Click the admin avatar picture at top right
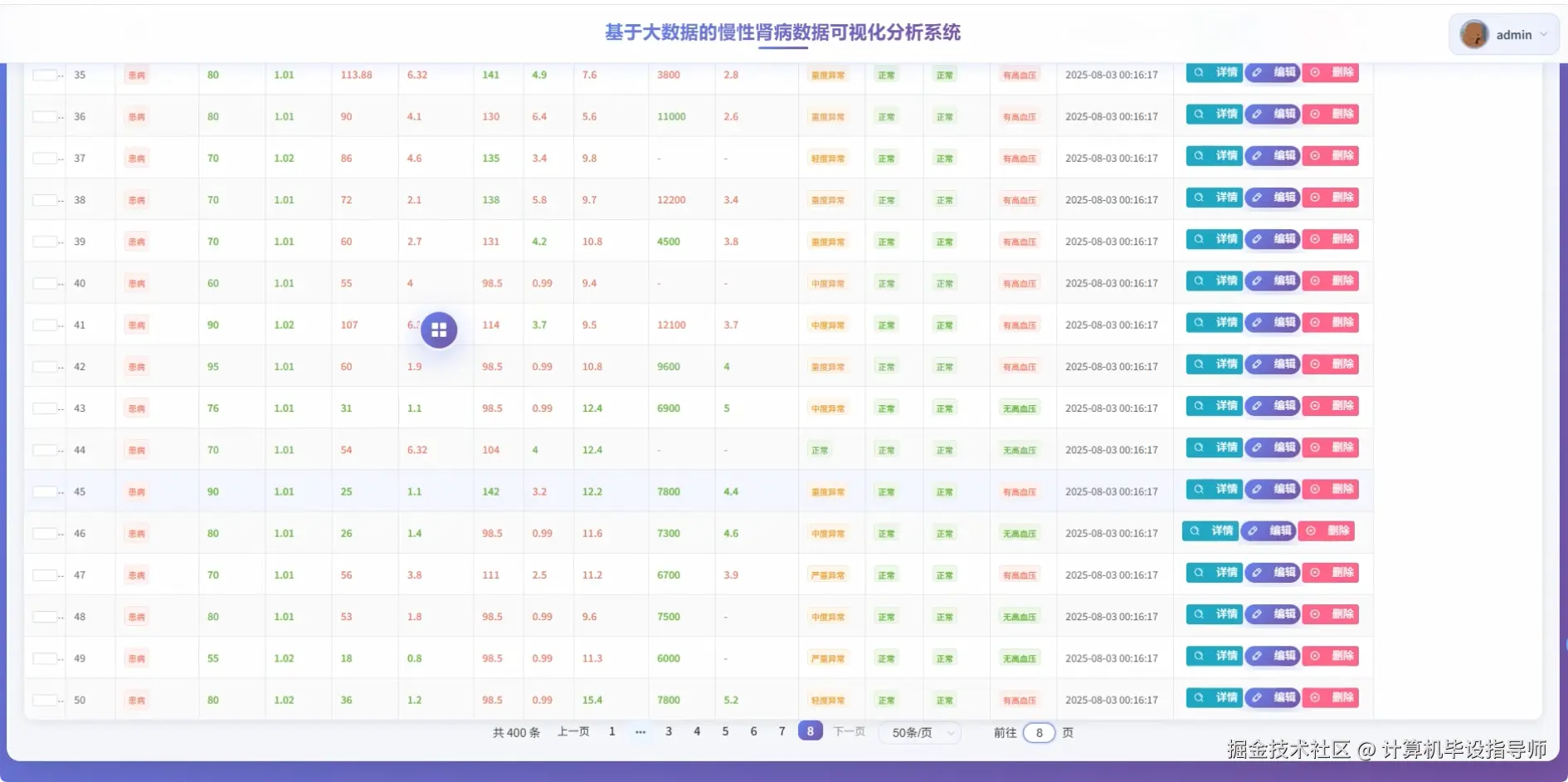This screenshot has height=782, width=1568. (x=1473, y=34)
